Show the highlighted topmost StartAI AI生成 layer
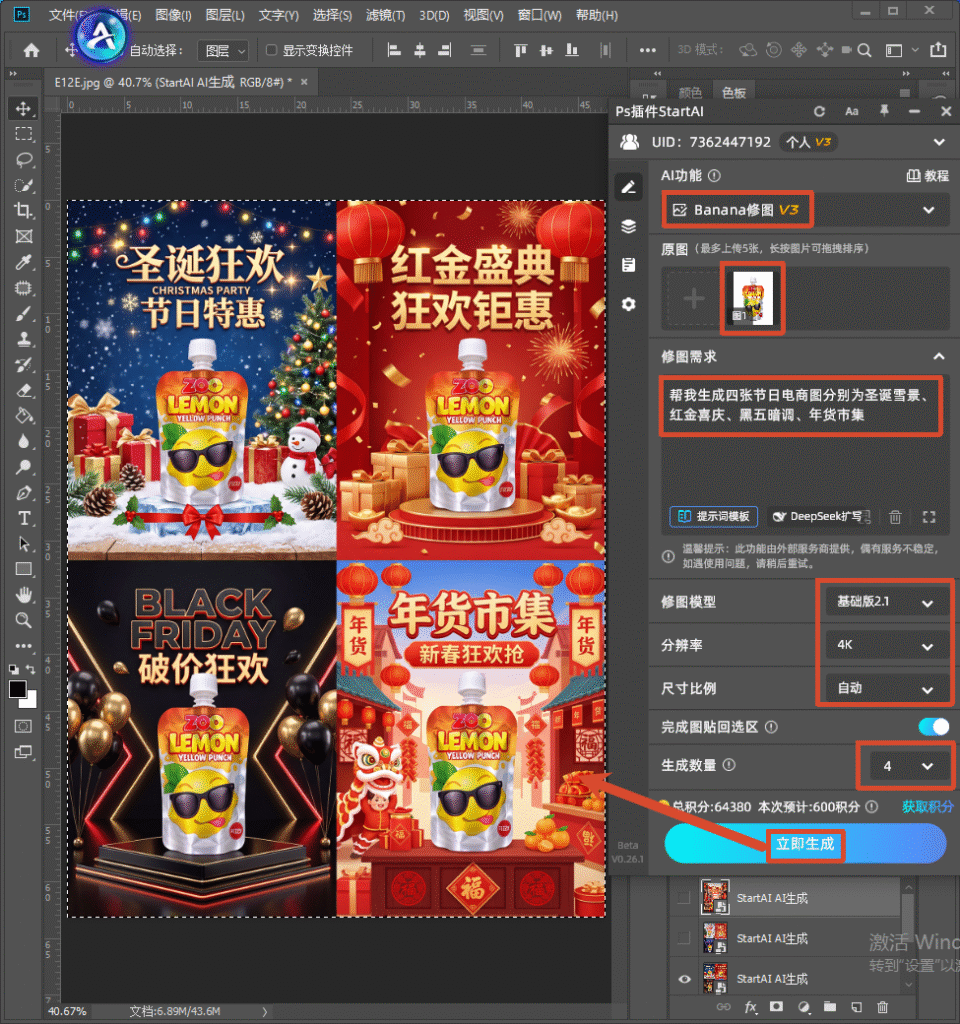 pos(684,898)
